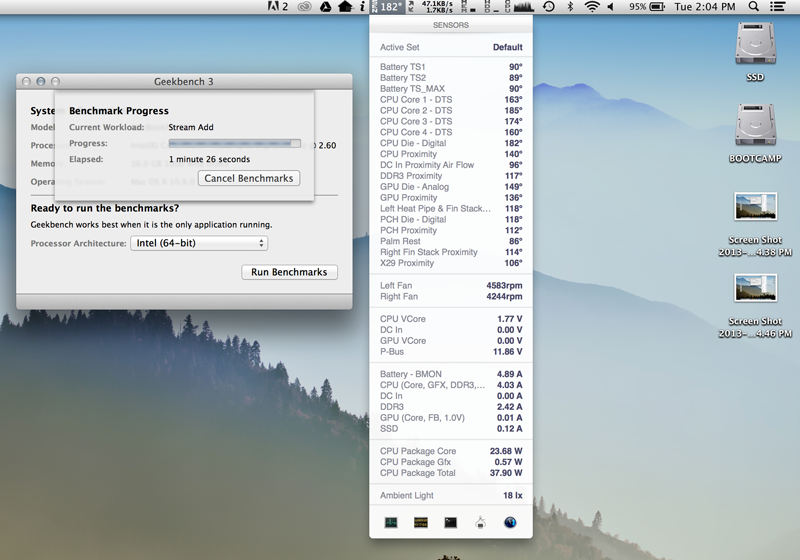The image size is (800, 560).
Task: Select DC In Proximity Air Flow row
Action: (x=451, y=165)
